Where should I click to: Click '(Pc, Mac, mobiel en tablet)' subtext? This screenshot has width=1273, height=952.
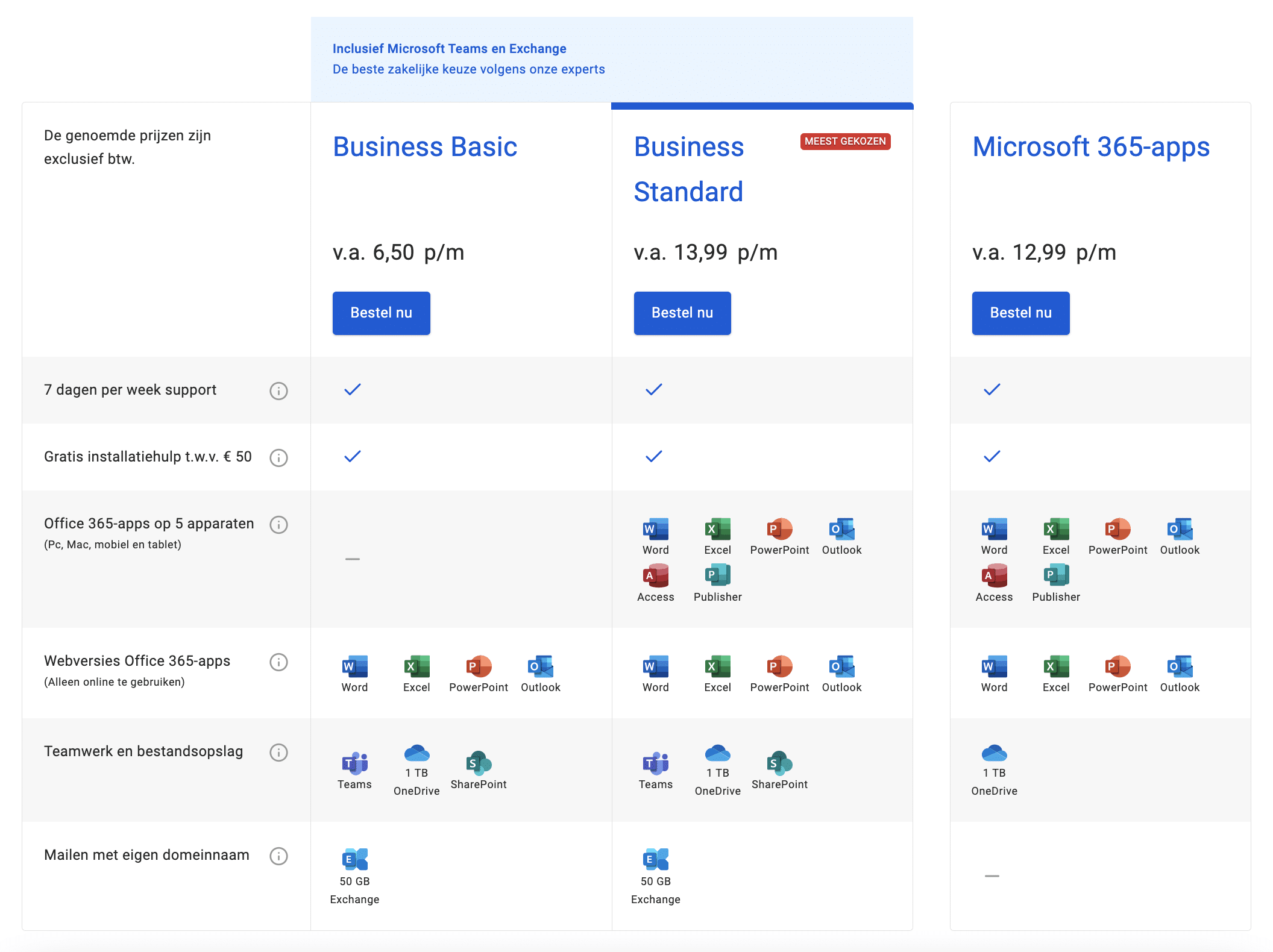pos(113,545)
